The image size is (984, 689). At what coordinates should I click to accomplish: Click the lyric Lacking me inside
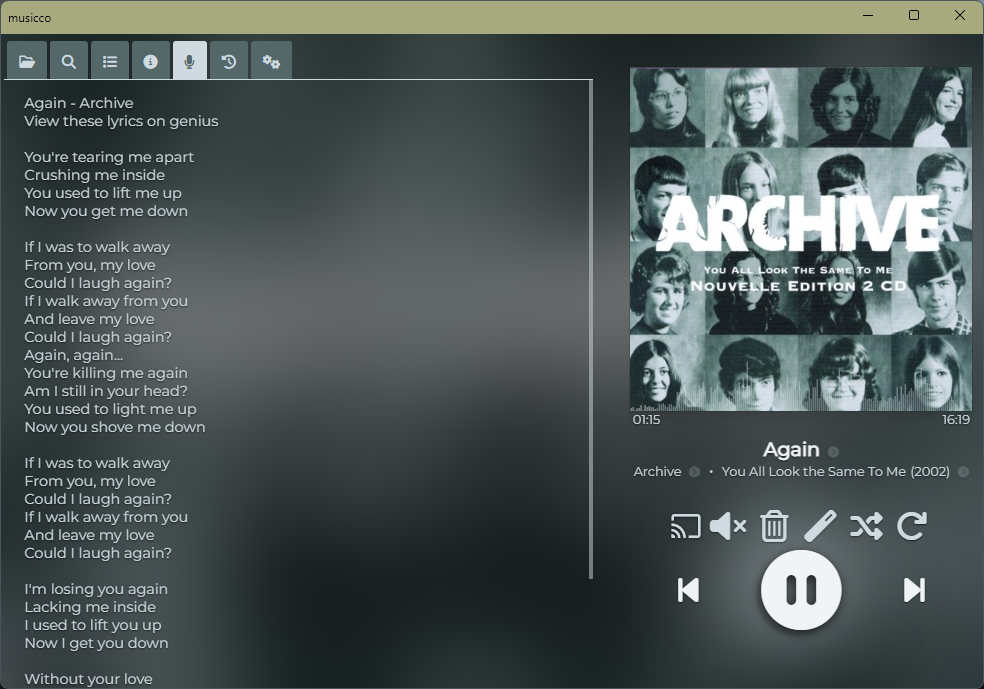coord(90,607)
